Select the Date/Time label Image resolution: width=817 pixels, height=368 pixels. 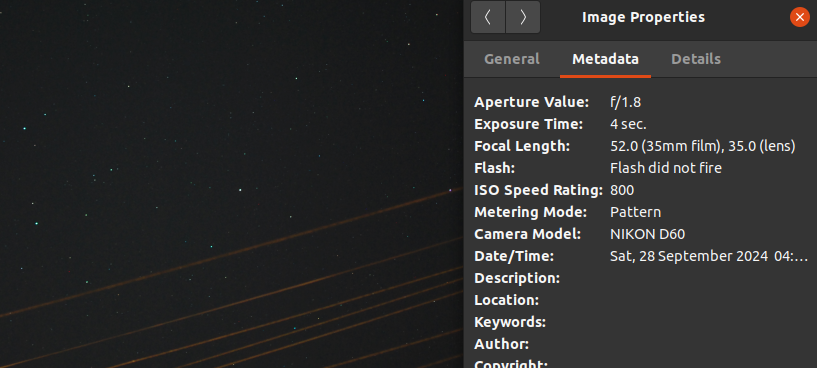click(x=514, y=256)
